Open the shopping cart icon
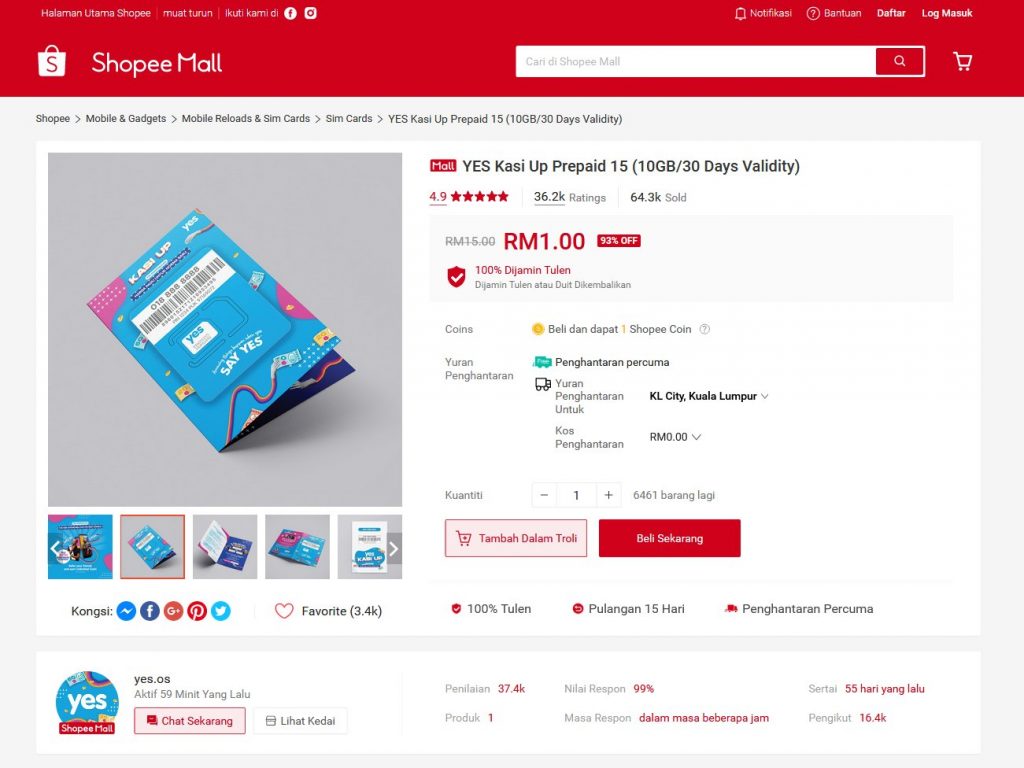Image resolution: width=1024 pixels, height=768 pixels. click(963, 61)
